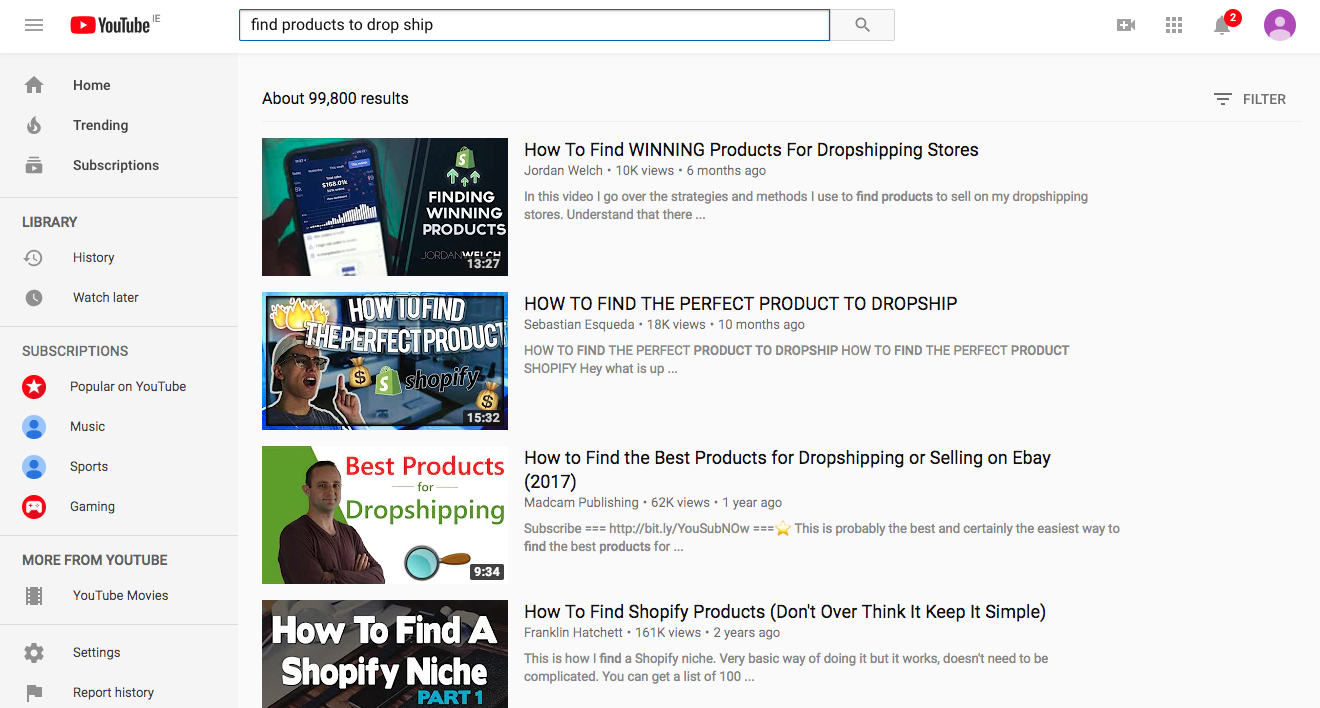1320x708 pixels.
Task: Open History in the Library section
Action: pos(93,257)
